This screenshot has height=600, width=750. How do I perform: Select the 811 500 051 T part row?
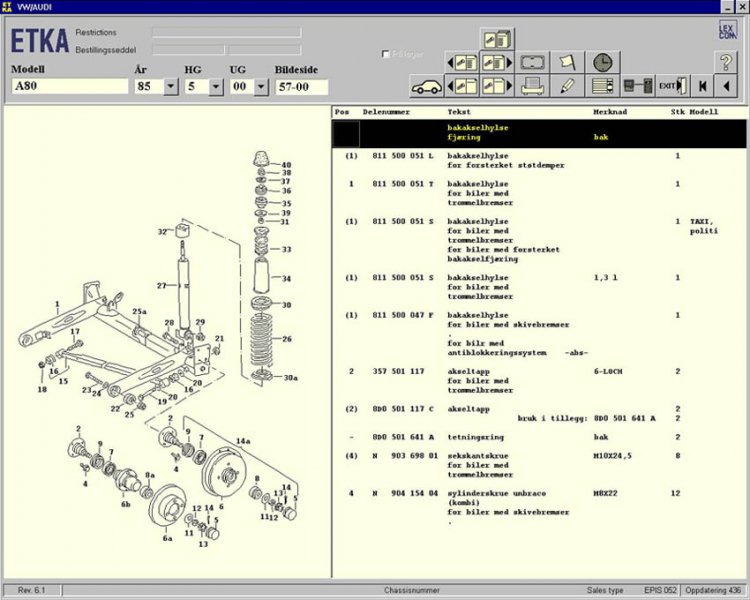click(x=403, y=184)
